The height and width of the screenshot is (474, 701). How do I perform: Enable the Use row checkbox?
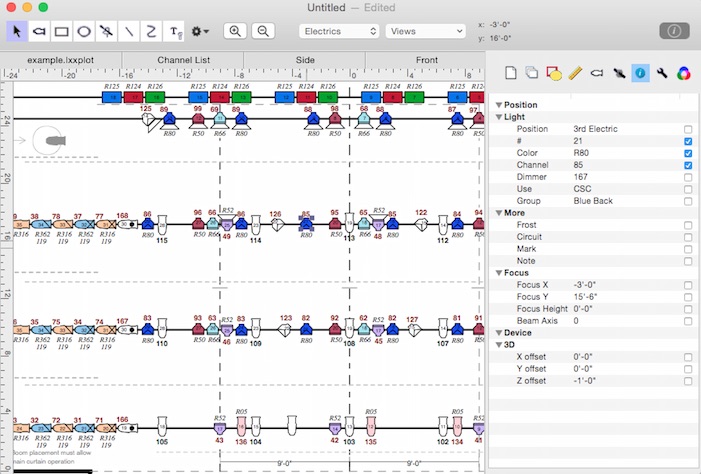click(688, 190)
